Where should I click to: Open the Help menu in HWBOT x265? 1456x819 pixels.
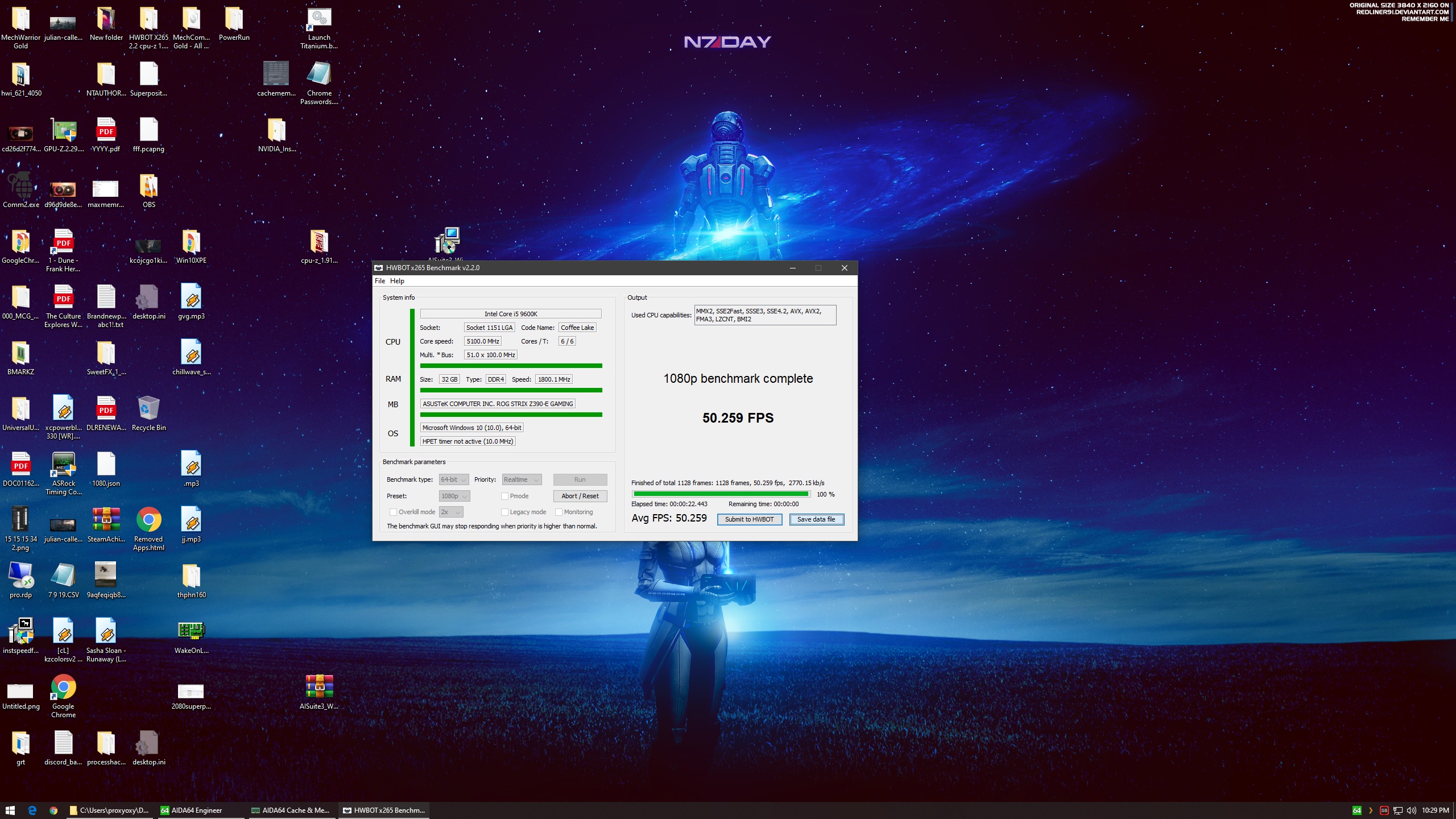point(397,281)
